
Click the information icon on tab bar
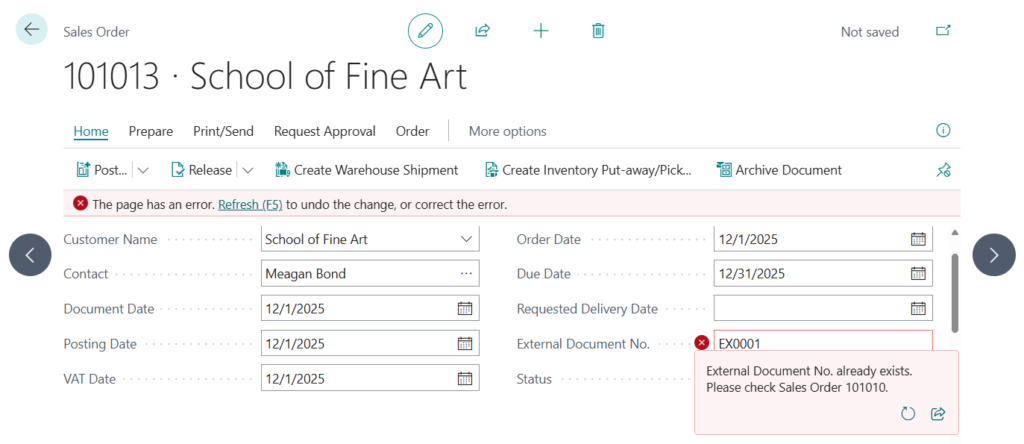tap(942, 131)
